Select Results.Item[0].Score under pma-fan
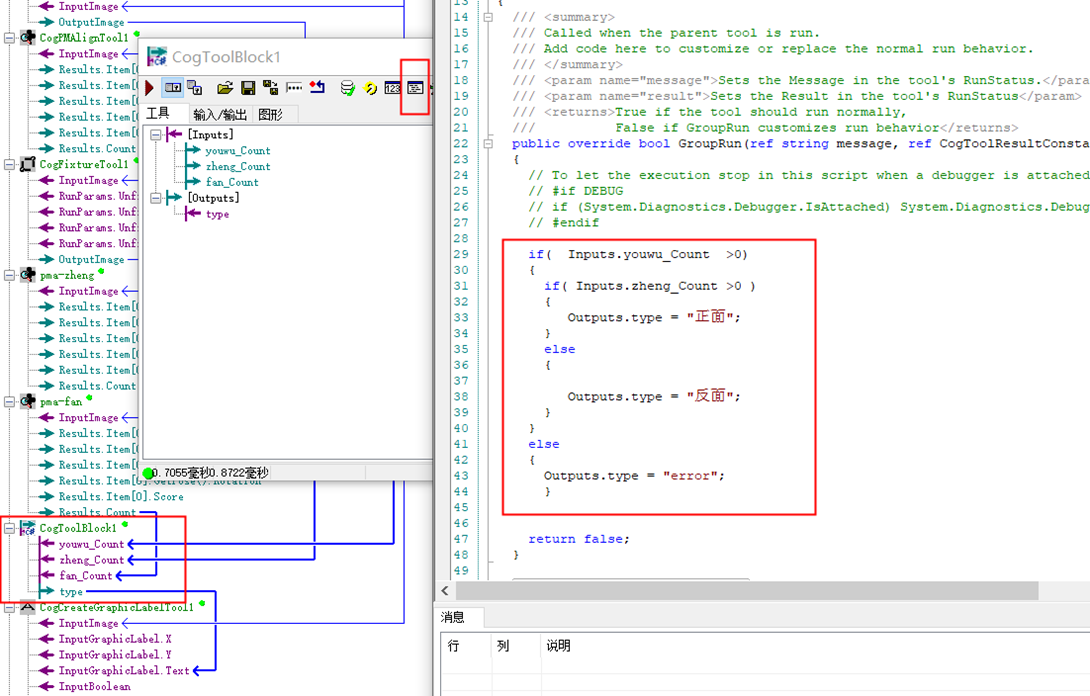This screenshot has width=1090, height=696. (x=121, y=497)
